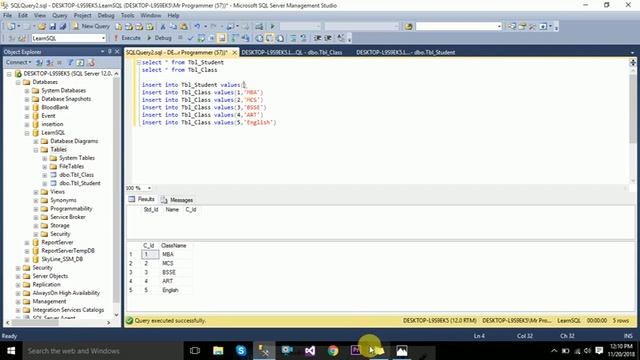Open the Tools menu
Screen dimensions: 640x360
(x=127, y=15)
